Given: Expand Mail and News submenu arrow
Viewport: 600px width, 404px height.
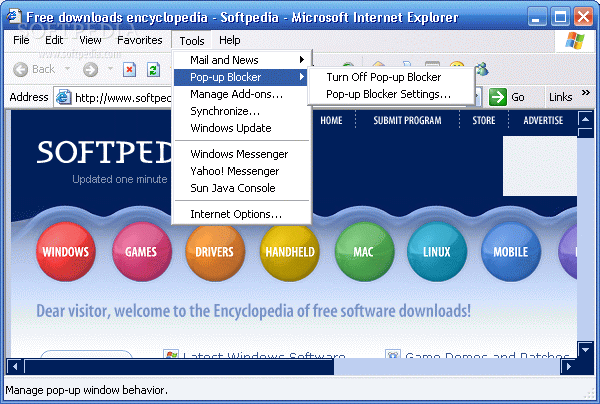Looking at the screenshot, I should pyautogui.click(x=302, y=60).
